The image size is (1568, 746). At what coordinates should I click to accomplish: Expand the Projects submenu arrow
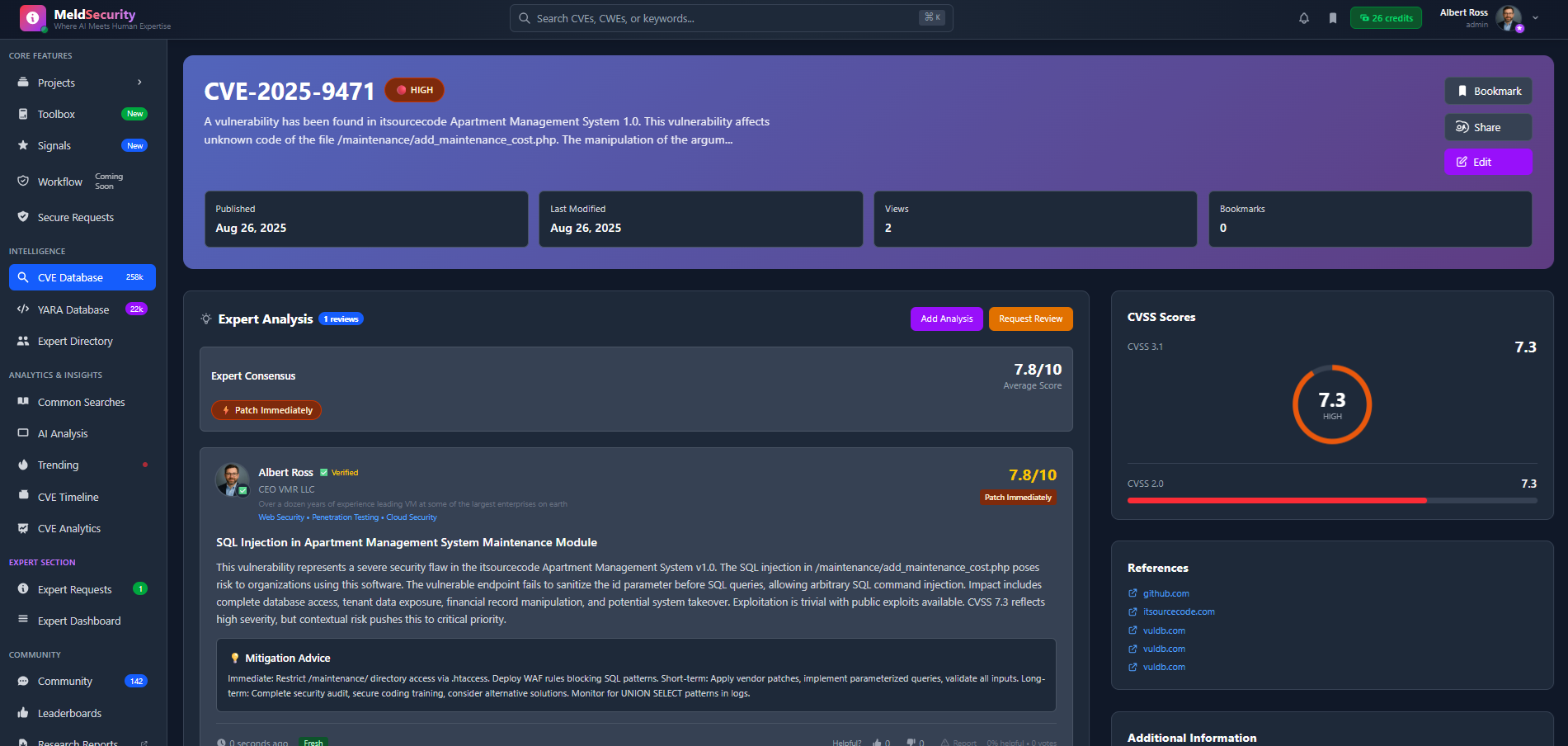[x=139, y=83]
